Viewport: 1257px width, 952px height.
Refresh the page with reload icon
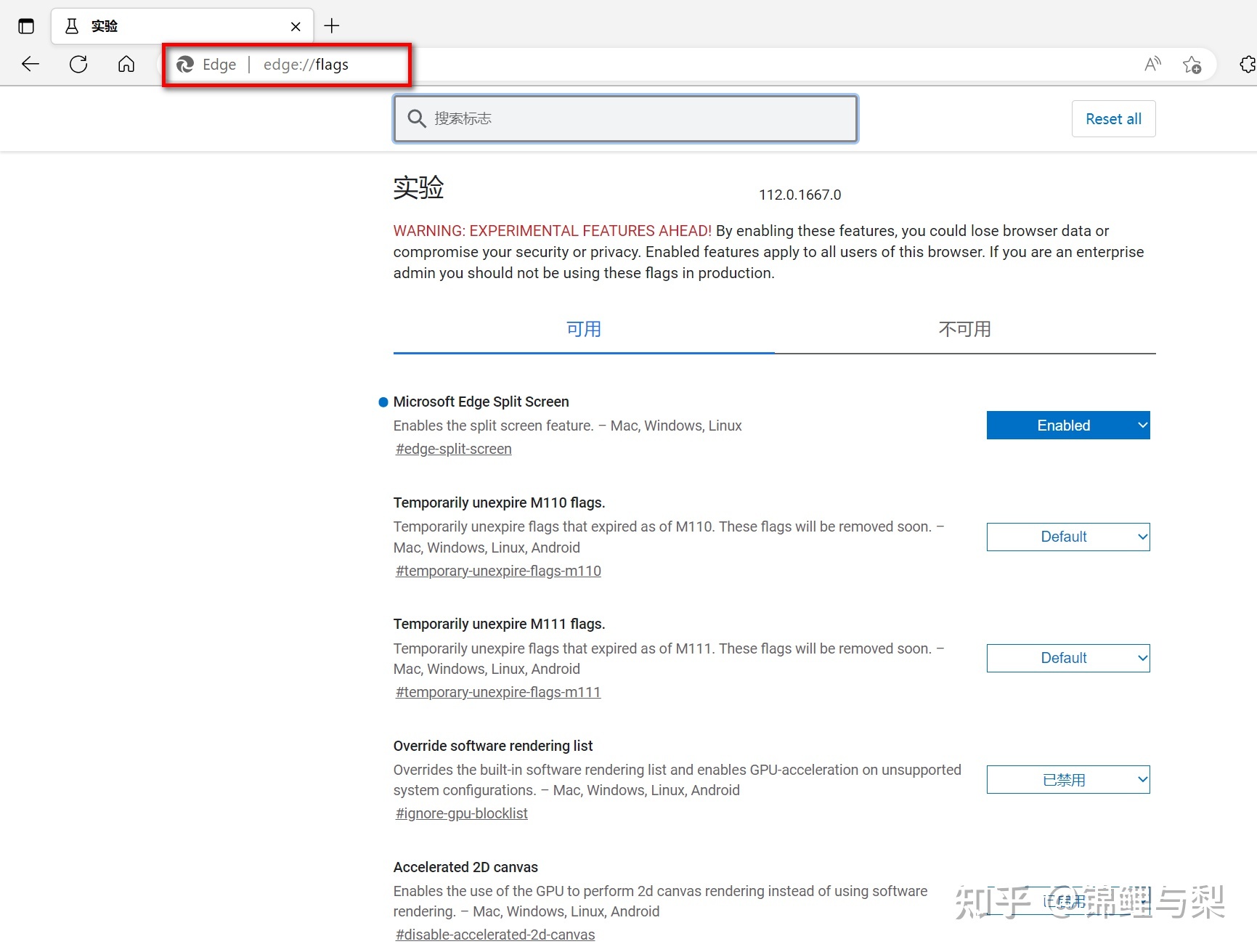pyautogui.click(x=78, y=64)
